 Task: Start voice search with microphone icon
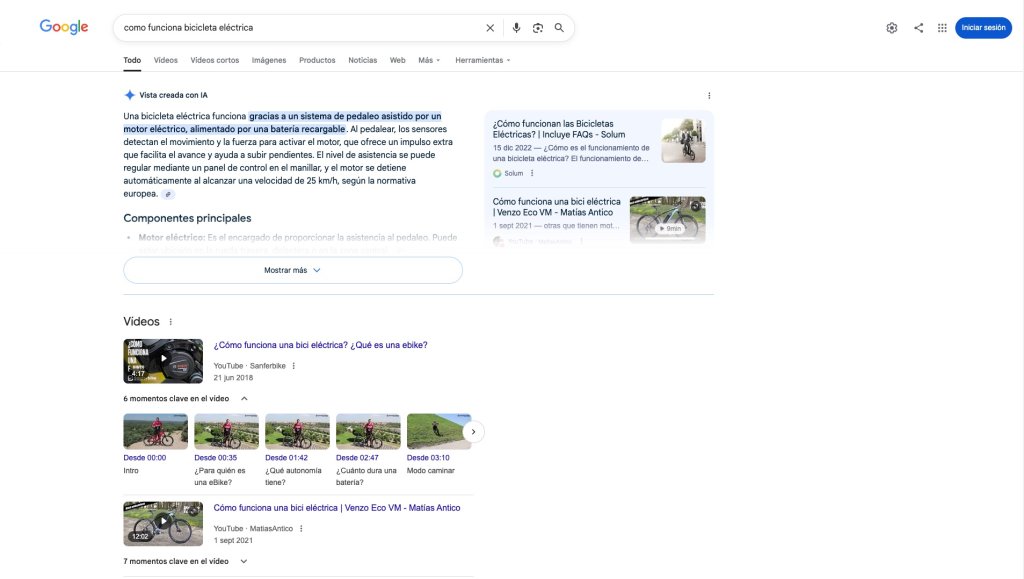tap(516, 28)
